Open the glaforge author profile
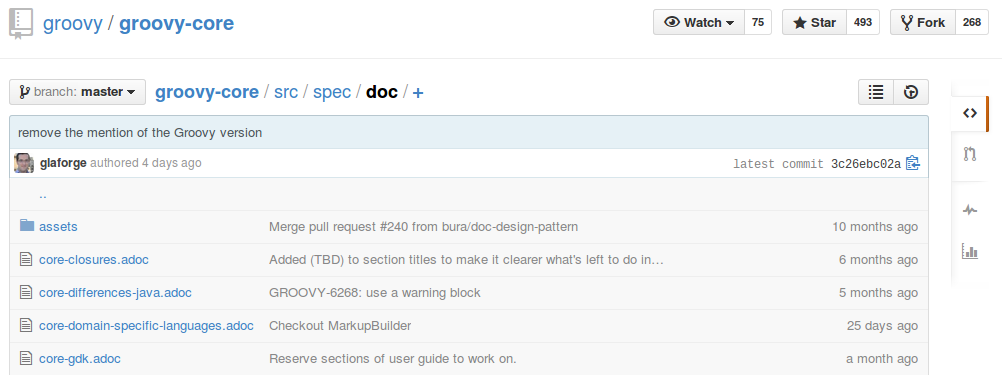The image size is (1002, 375). click(63, 163)
